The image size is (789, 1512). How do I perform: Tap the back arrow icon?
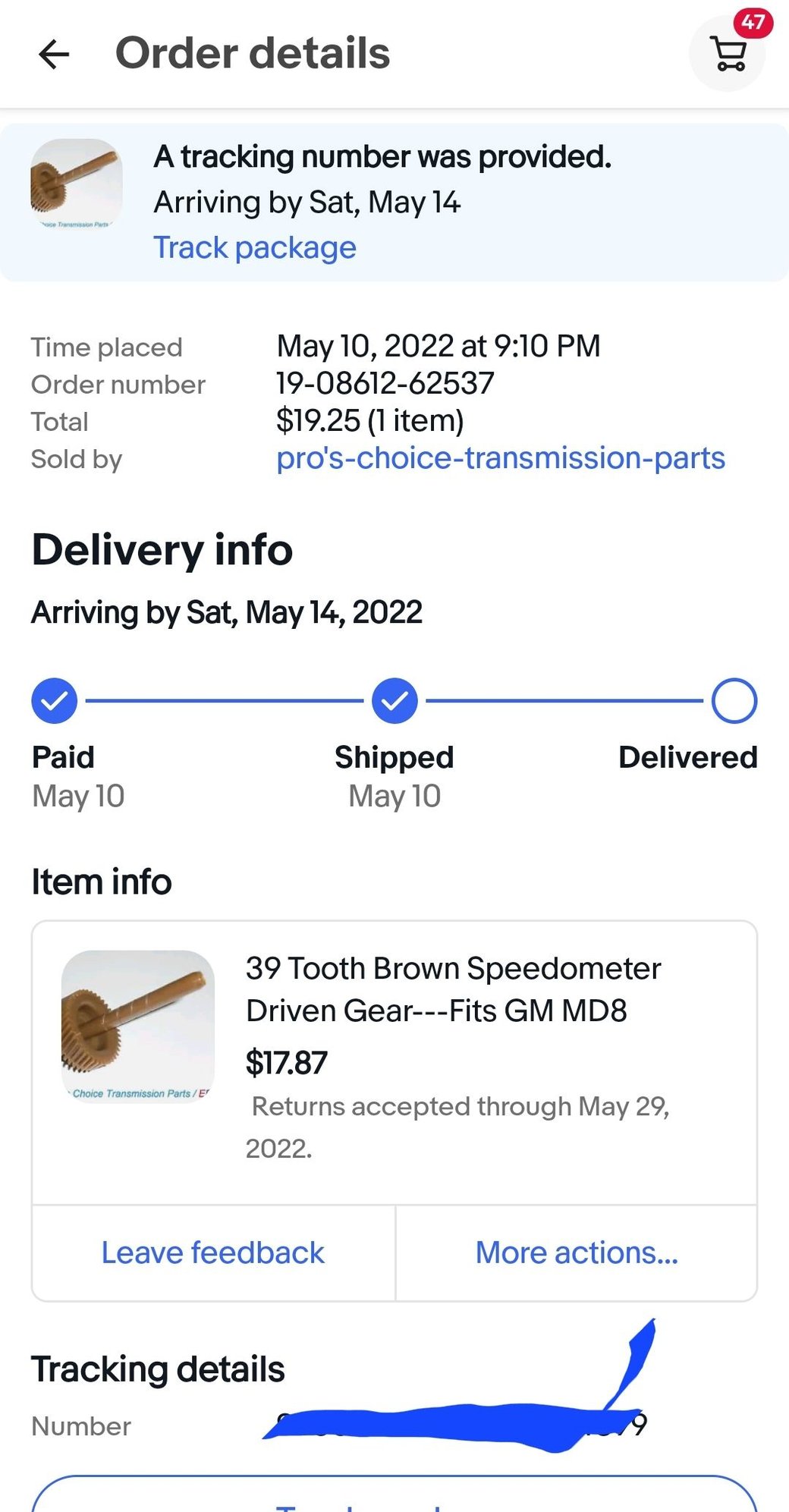54,55
